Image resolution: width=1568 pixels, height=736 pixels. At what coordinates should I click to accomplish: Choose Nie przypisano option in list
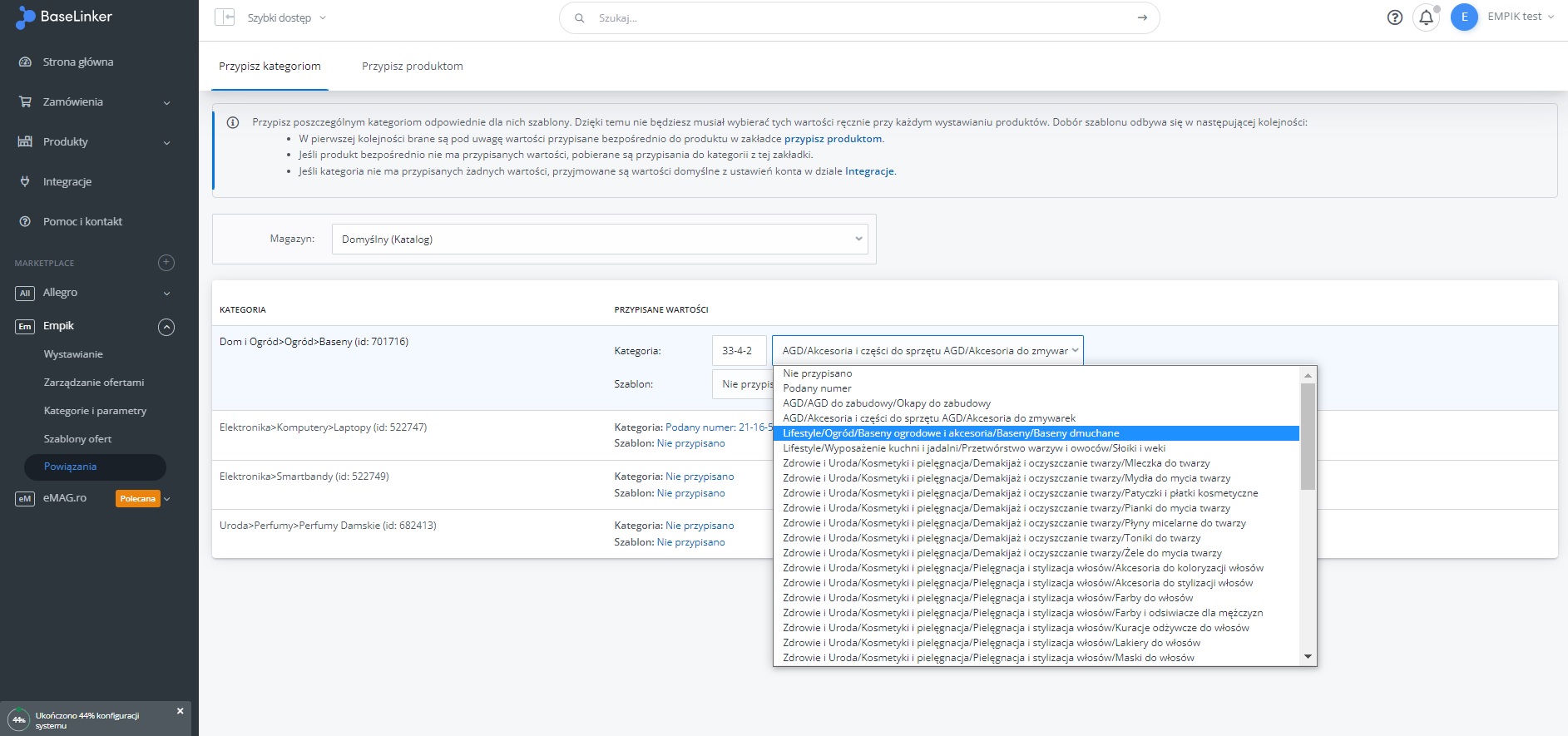tap(817, 373)
